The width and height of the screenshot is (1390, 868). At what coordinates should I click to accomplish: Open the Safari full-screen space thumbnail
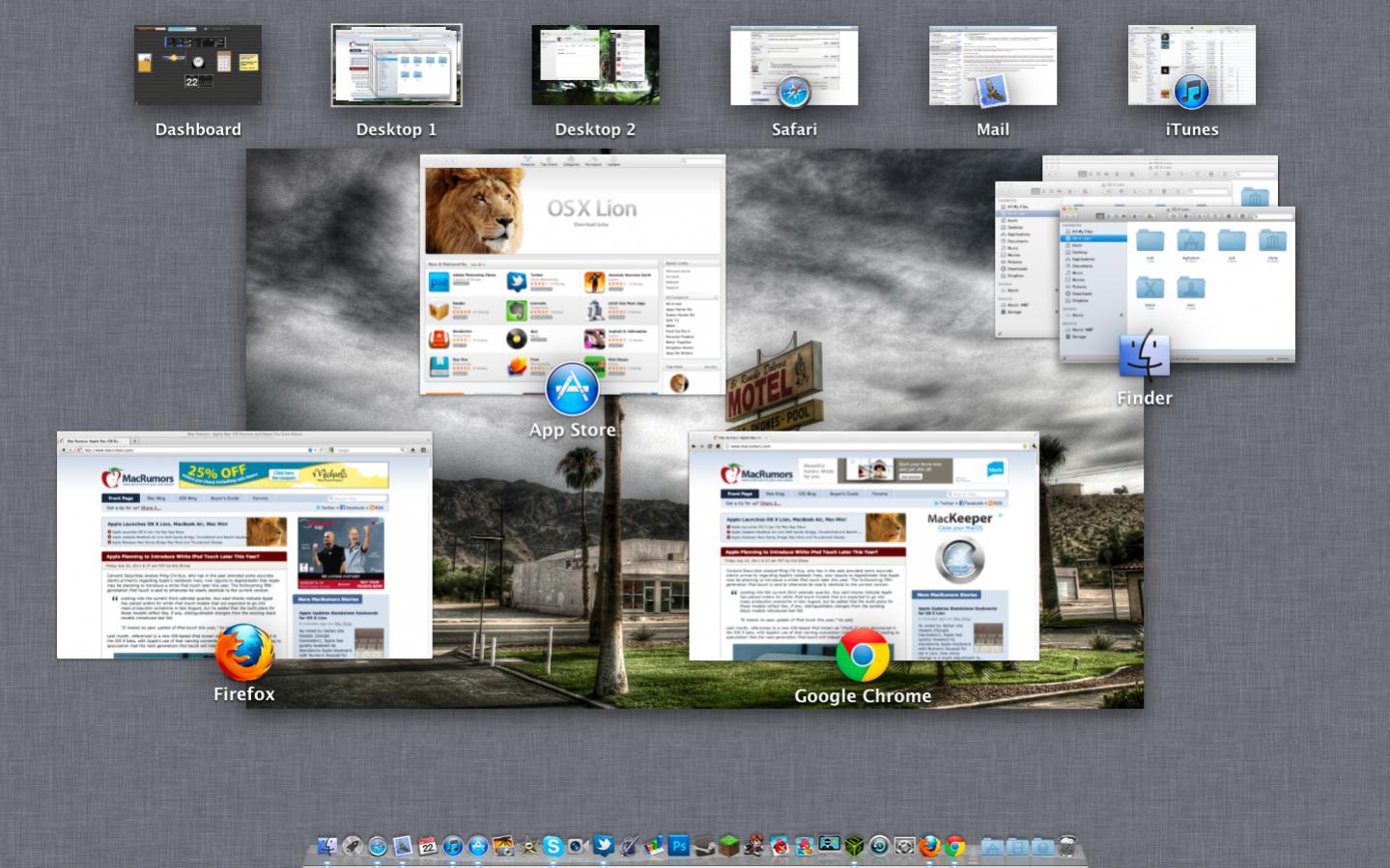pos(794,65)
